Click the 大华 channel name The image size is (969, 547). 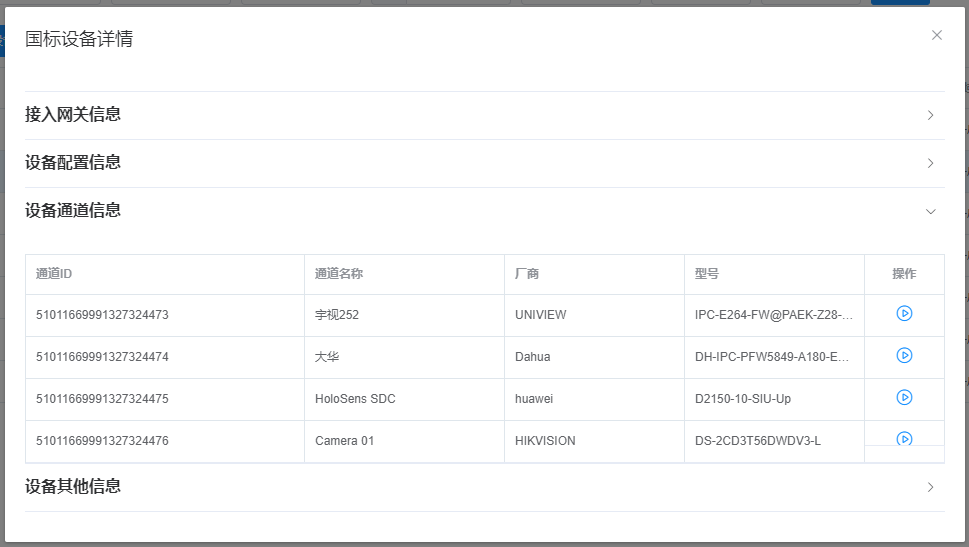click(327, 357)
